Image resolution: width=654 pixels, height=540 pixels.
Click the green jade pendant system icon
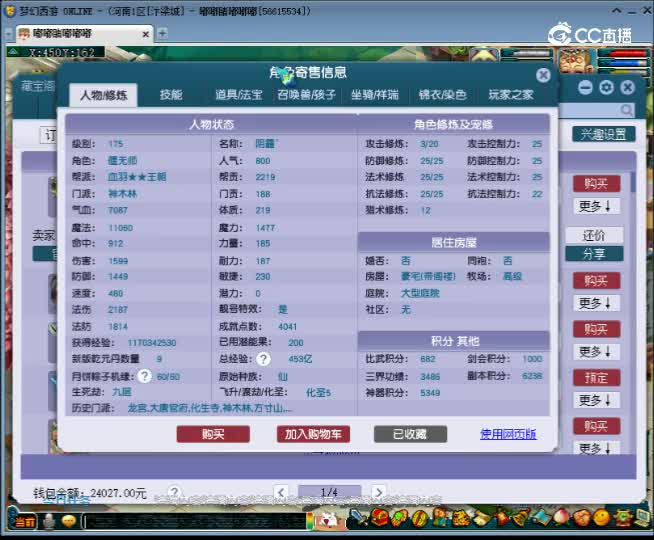click(623, 518)
